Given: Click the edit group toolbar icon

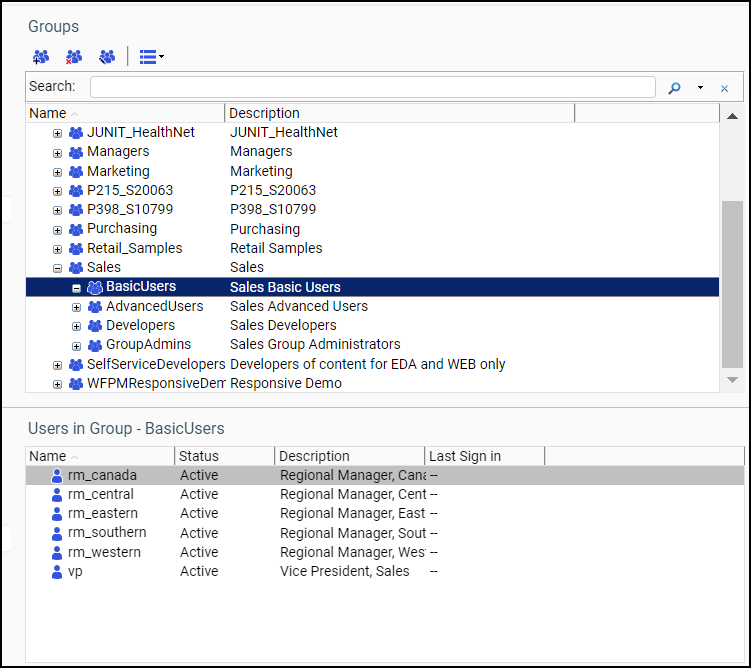Looking at the screenshot, I should [107, 57].
